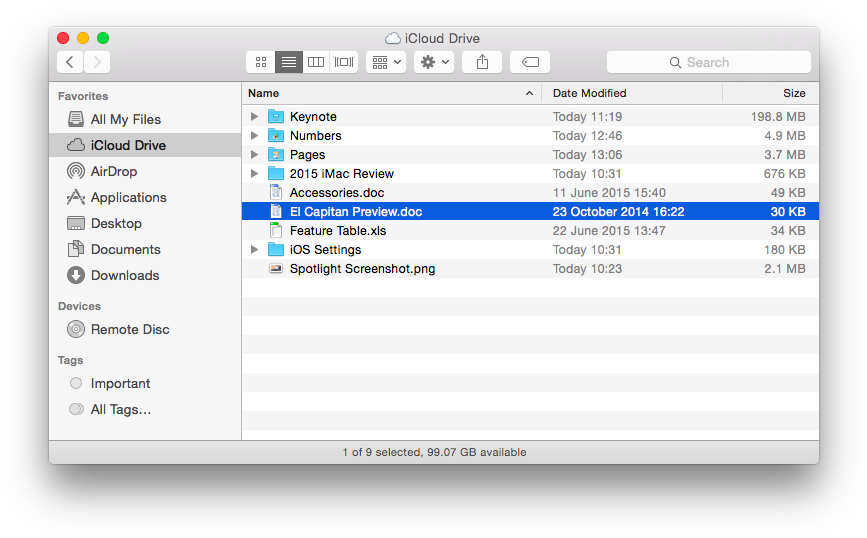Image resolution: width=867 pixels, height=538 pixels.
Task: Select the Important tag circle
Action: click(76, 383)
